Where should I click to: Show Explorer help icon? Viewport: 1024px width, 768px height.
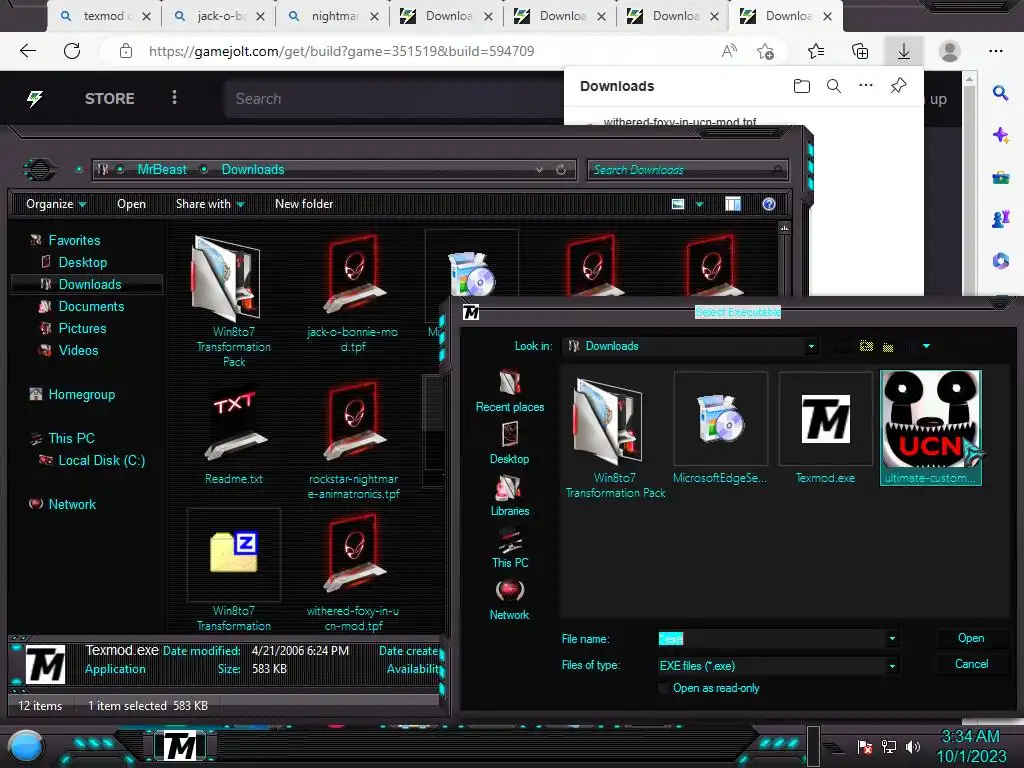(769, 204)
